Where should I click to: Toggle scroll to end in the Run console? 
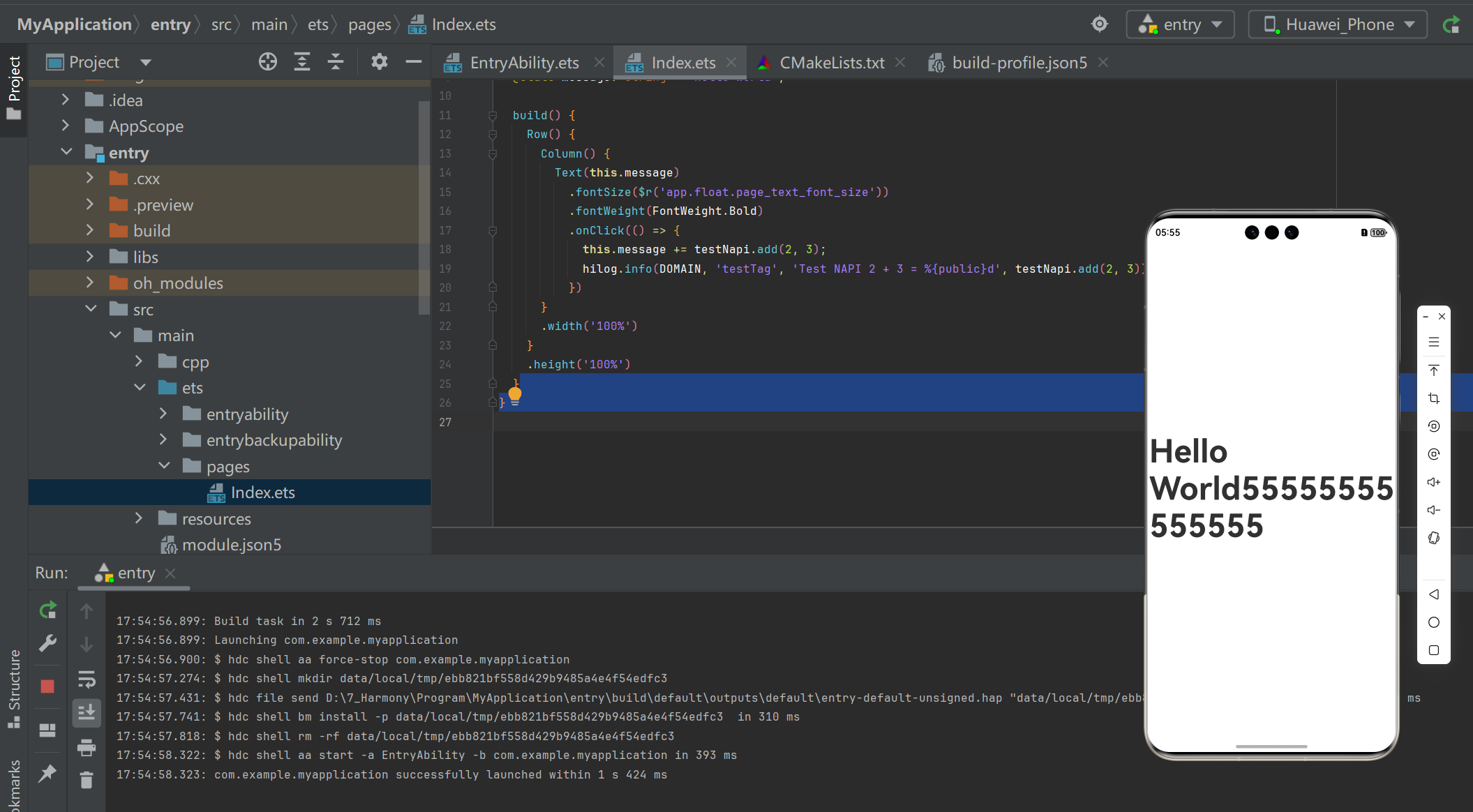(x=87, y=712)
